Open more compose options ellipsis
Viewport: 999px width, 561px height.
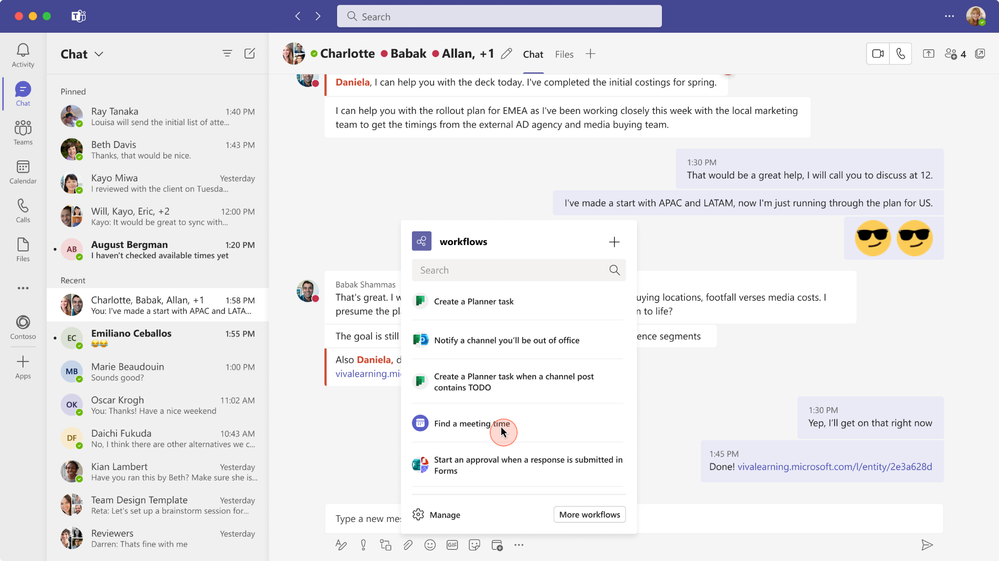[x=519, y=545]
